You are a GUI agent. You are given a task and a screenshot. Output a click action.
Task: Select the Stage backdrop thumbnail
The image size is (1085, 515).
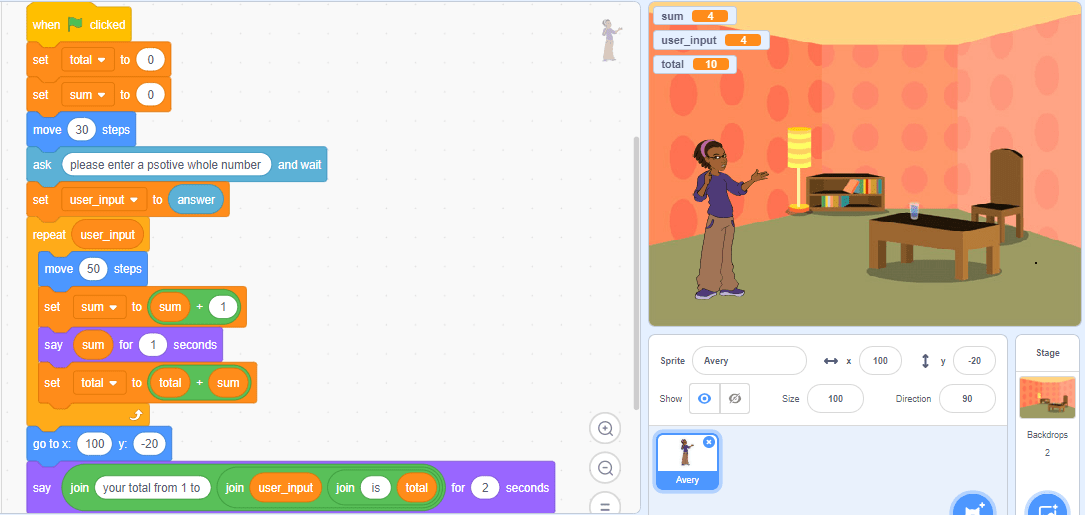point(1047,397)
